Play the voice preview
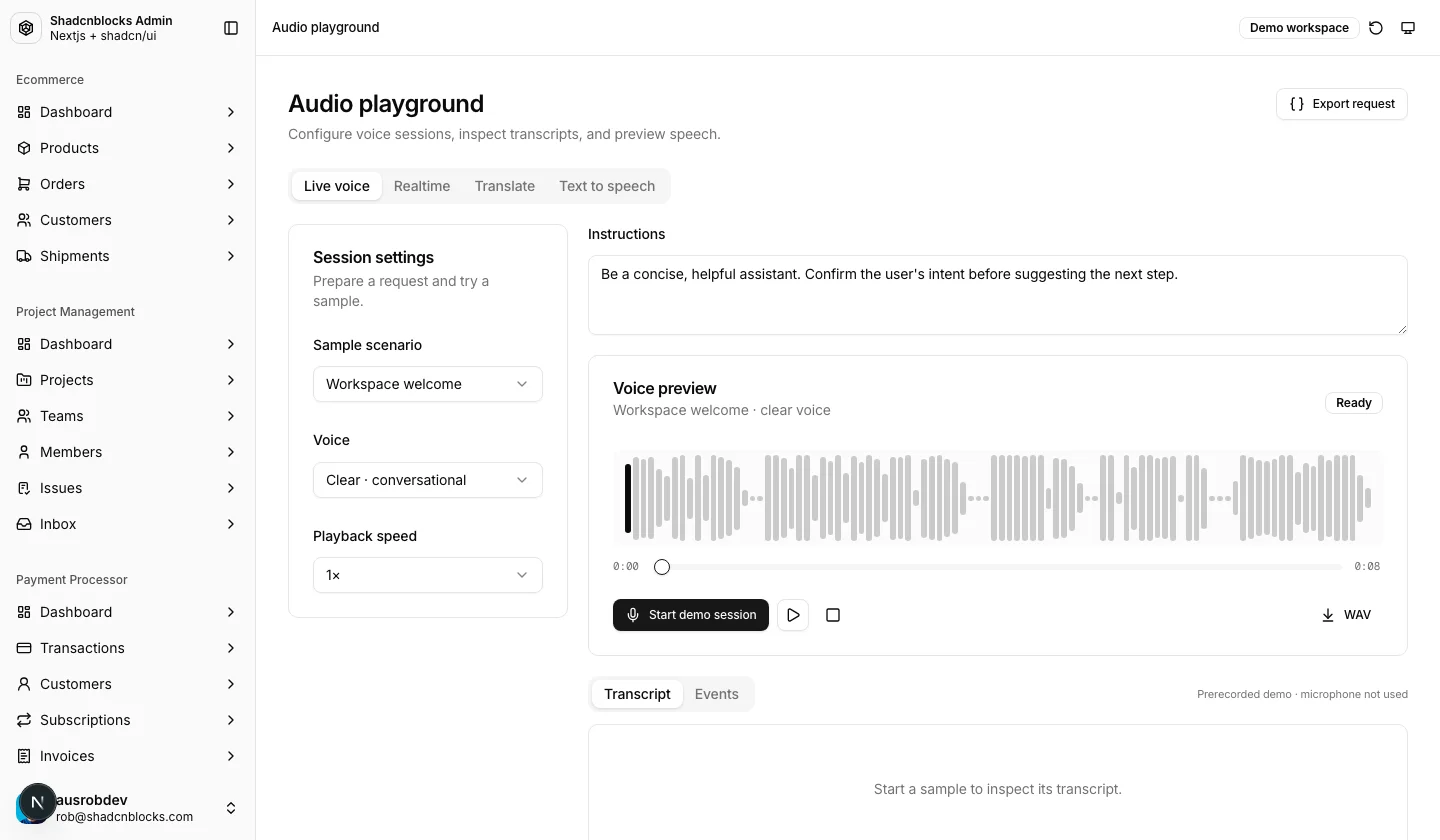Viewport: 1440px width, 840px height. (x=793, y=615)
